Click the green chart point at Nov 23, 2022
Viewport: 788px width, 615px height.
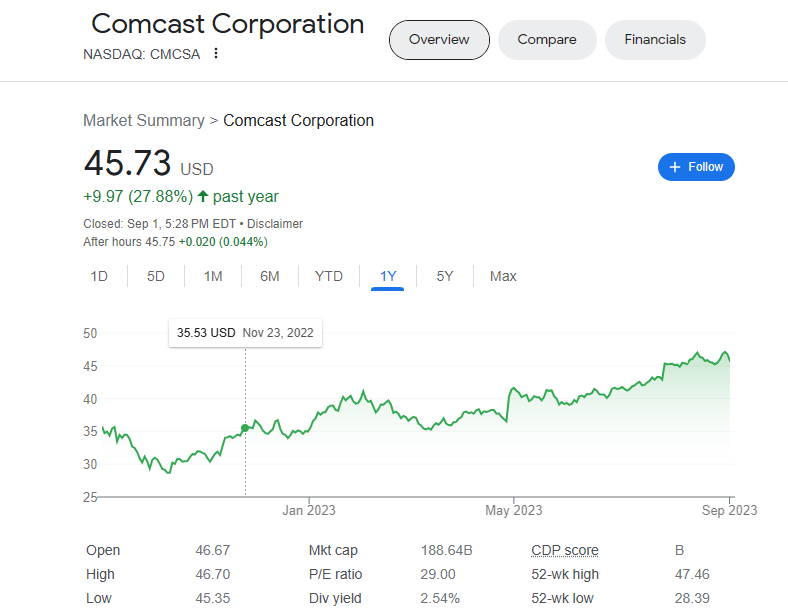245,428
